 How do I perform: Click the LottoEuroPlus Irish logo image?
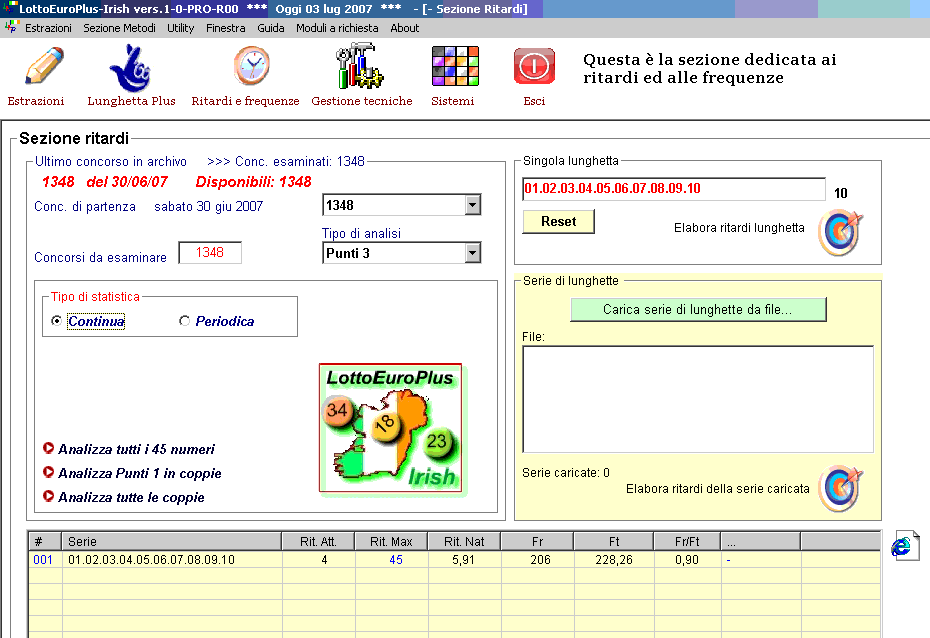(x=391, y=429)
